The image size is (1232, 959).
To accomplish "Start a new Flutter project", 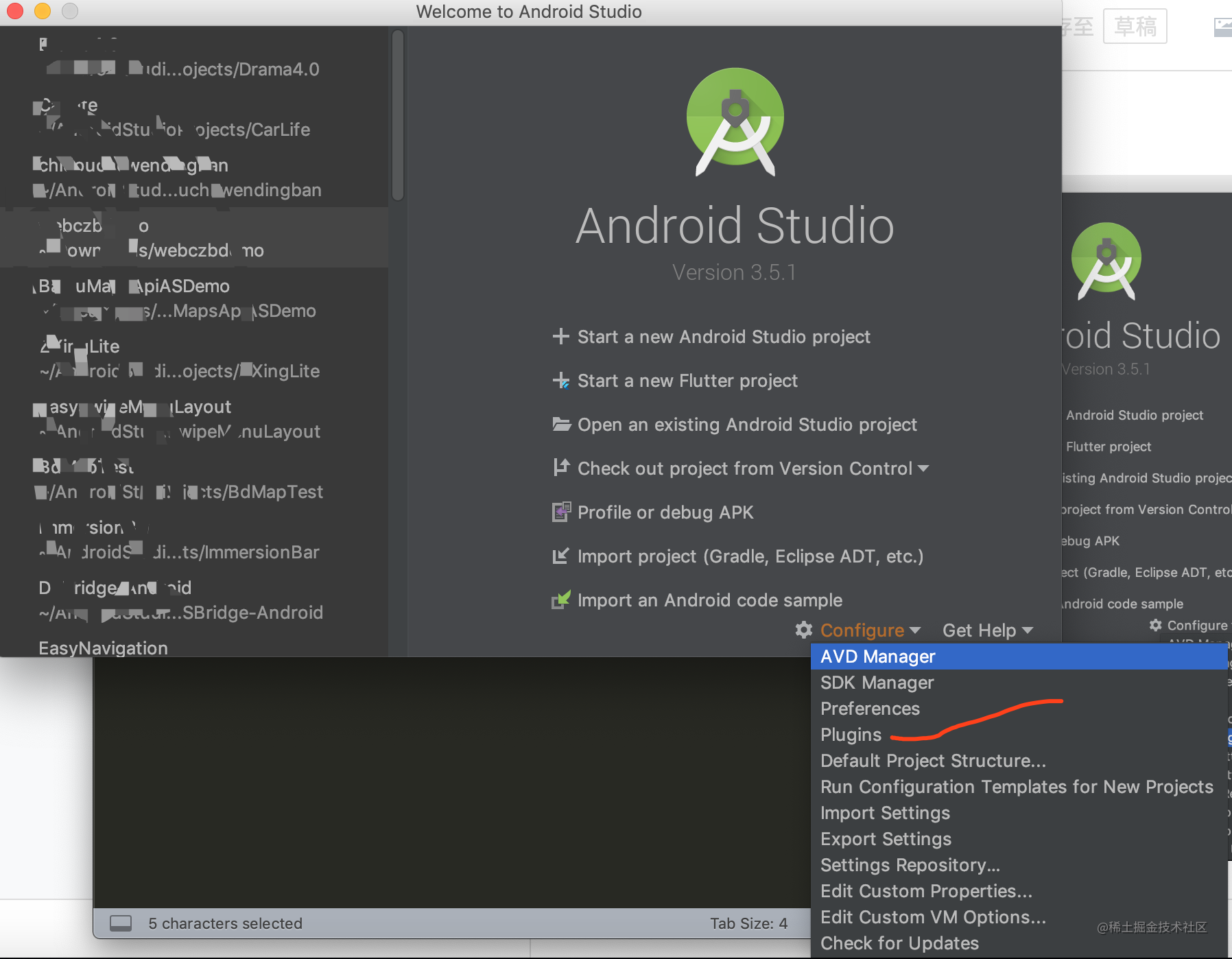I will click(x=687, y=381).
